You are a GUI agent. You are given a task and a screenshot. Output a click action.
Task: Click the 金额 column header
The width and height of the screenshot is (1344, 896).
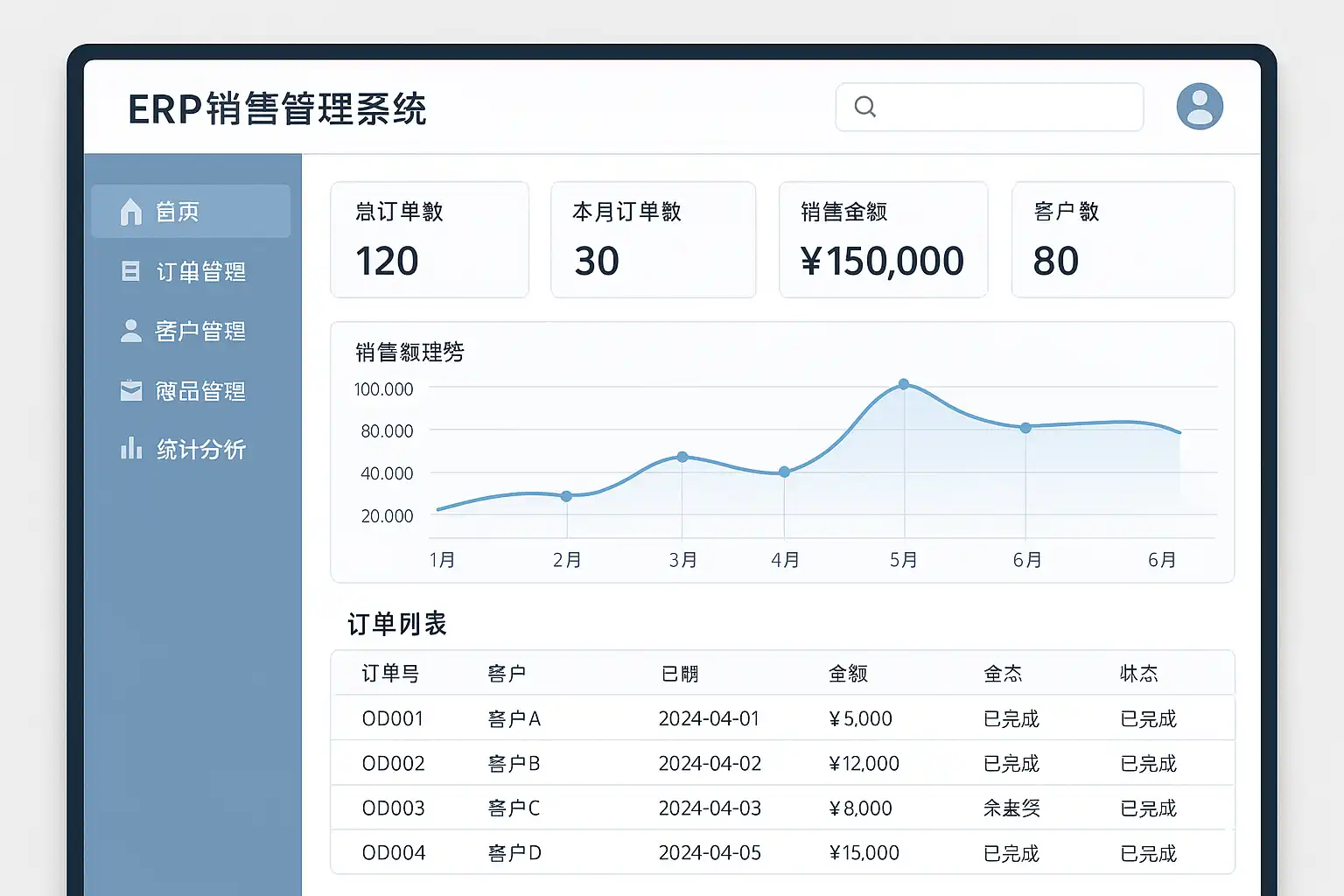[848, 673]
